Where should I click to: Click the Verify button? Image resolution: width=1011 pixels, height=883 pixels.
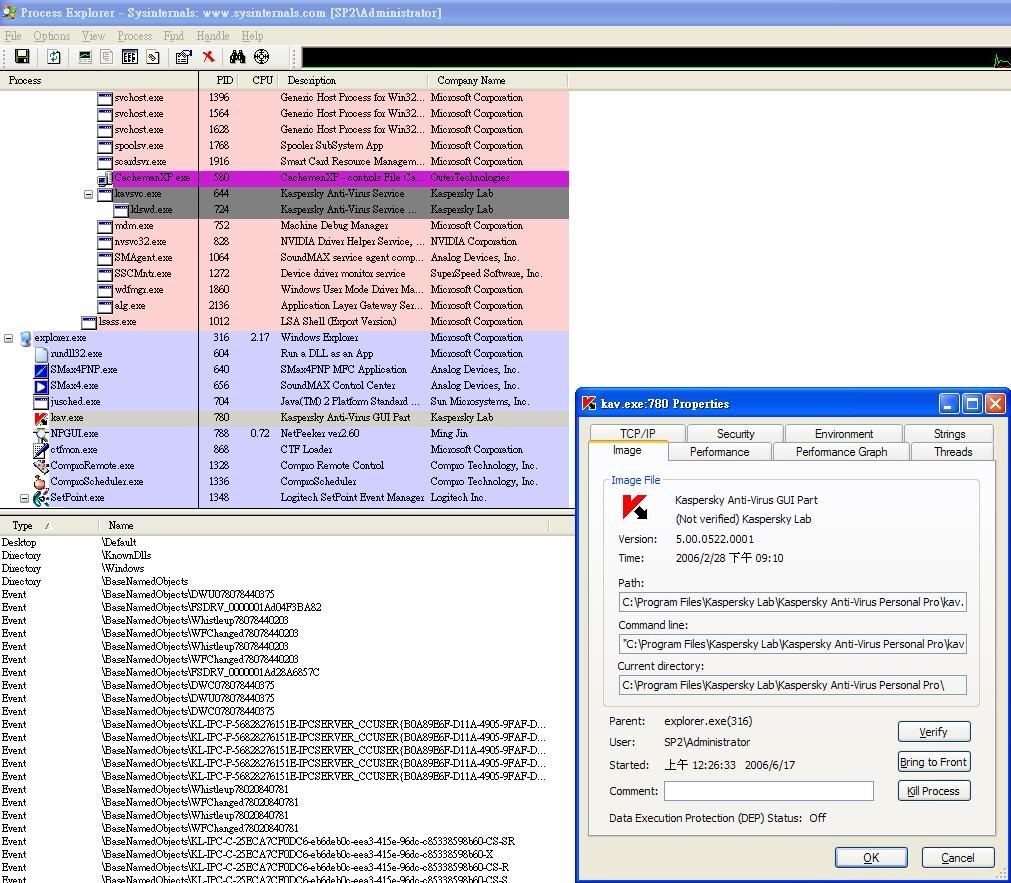click(x=934, y=732)
